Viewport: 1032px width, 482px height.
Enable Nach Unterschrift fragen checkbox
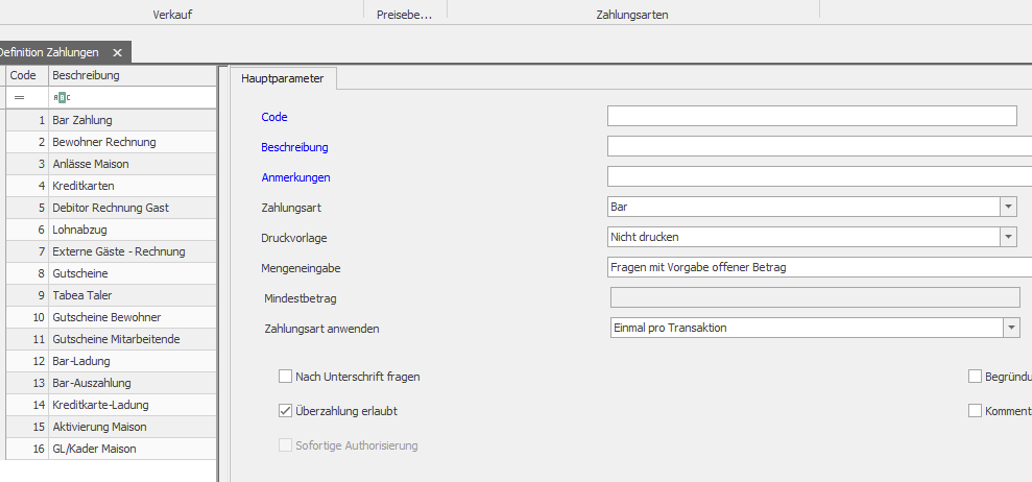(286, 377)
